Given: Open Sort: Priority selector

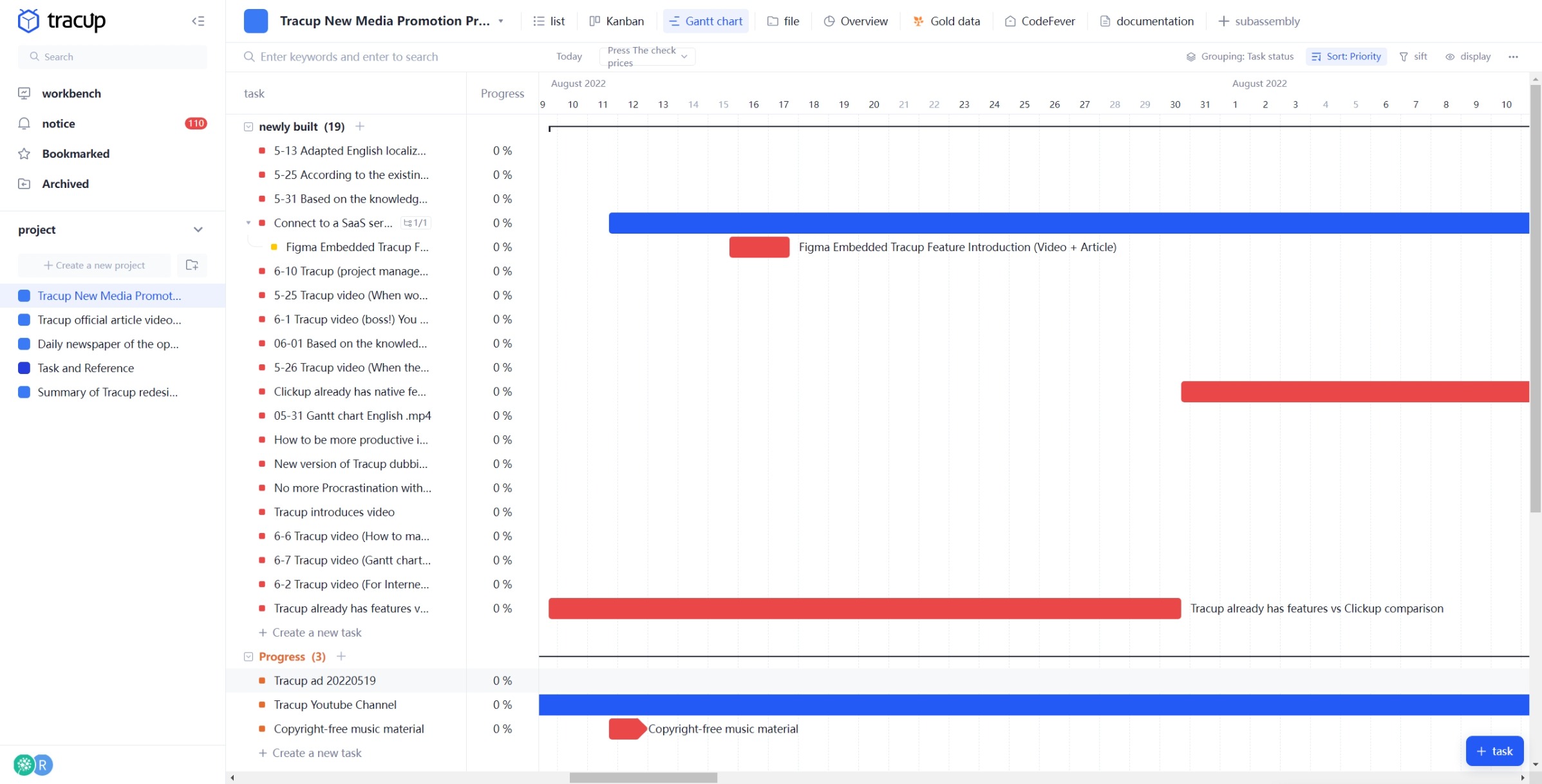Looking at the screenshot, I should coord(1346,57).
